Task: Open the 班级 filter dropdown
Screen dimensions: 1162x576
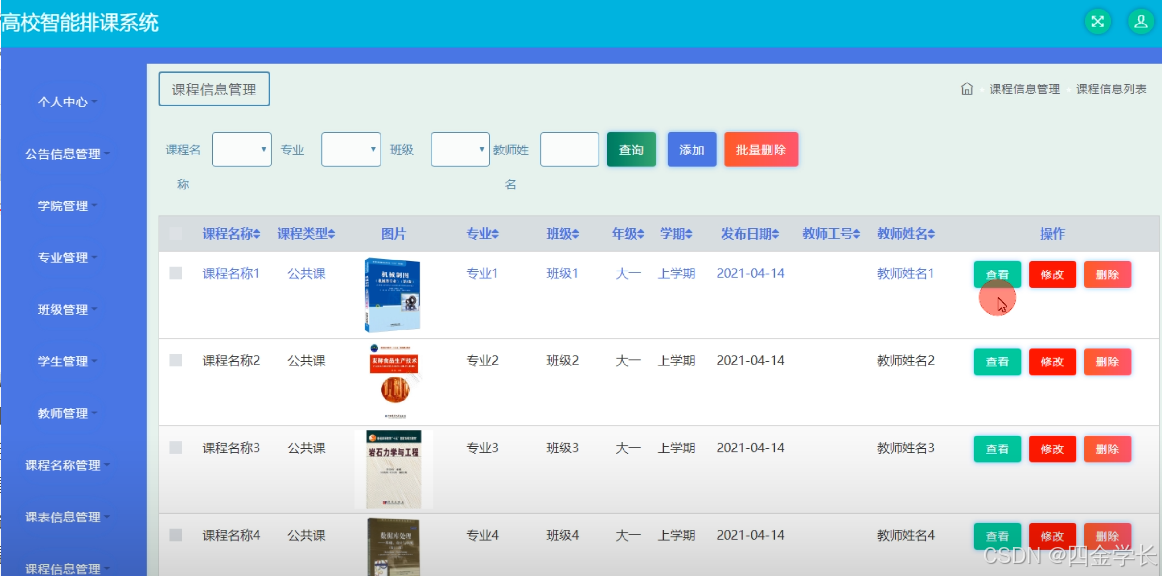Action: (x=460, y=150)
